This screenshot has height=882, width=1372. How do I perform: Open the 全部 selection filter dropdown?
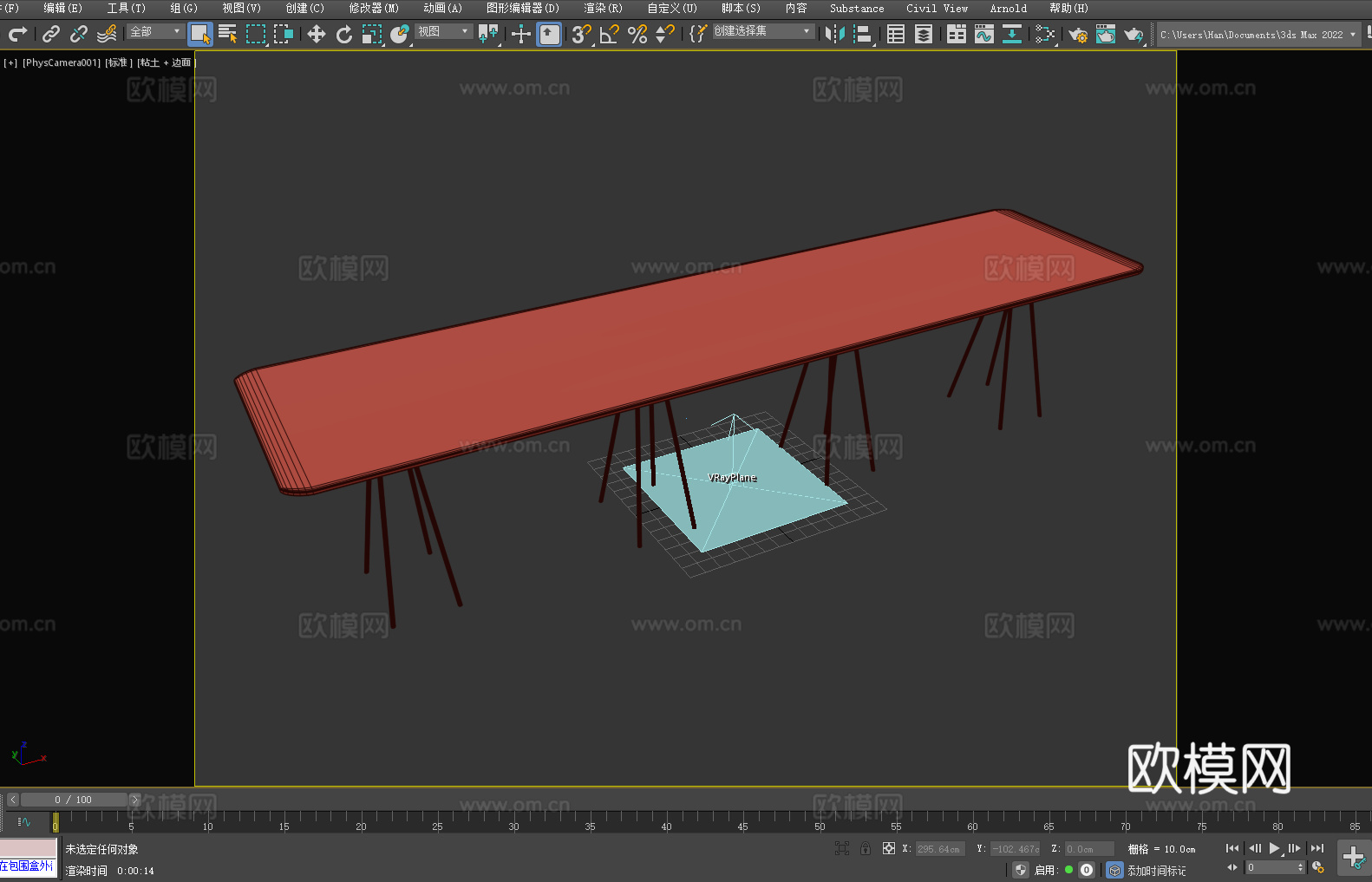tap(156, 31)
